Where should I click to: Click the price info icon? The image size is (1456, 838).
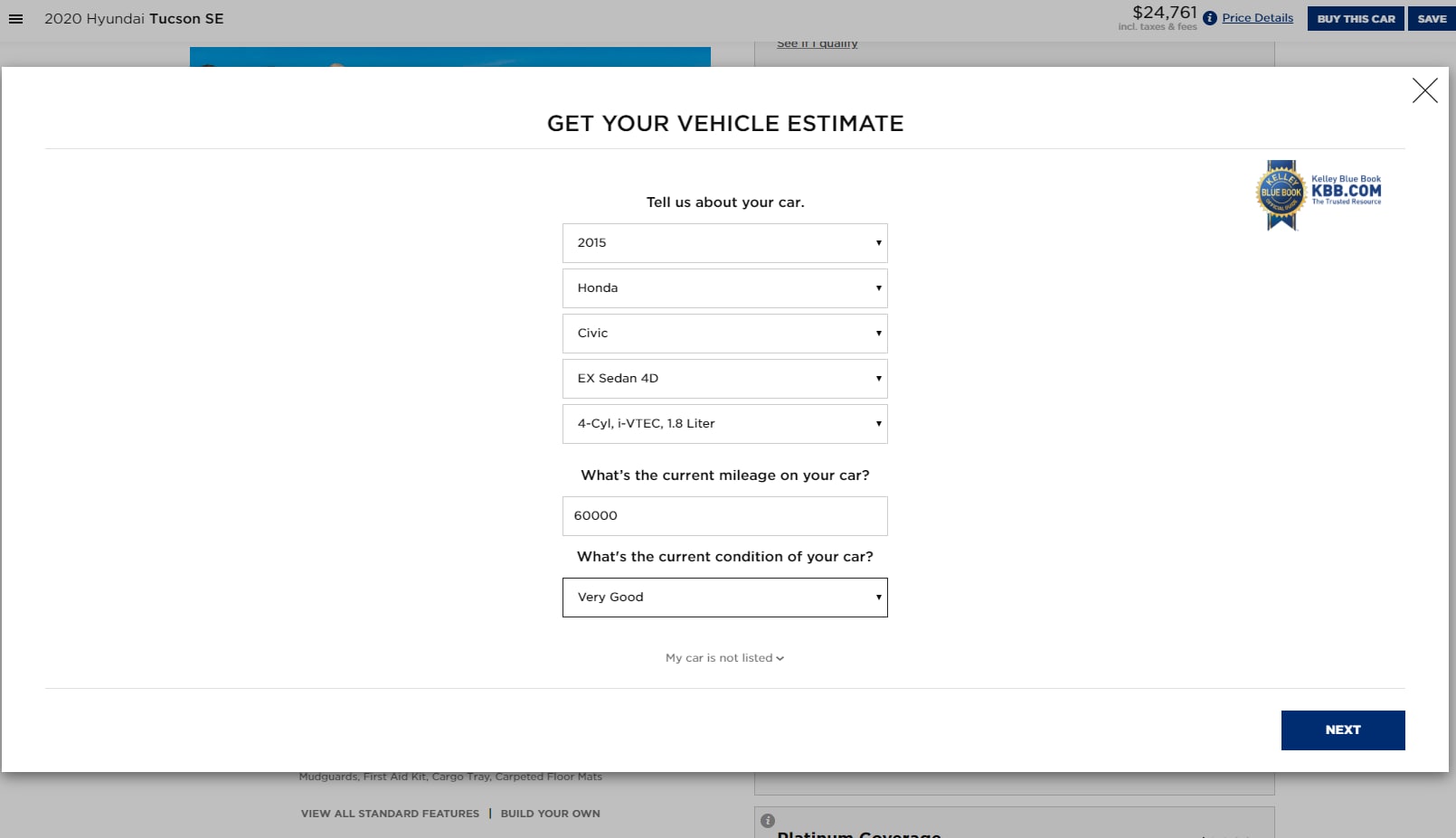coord(1209,18)
